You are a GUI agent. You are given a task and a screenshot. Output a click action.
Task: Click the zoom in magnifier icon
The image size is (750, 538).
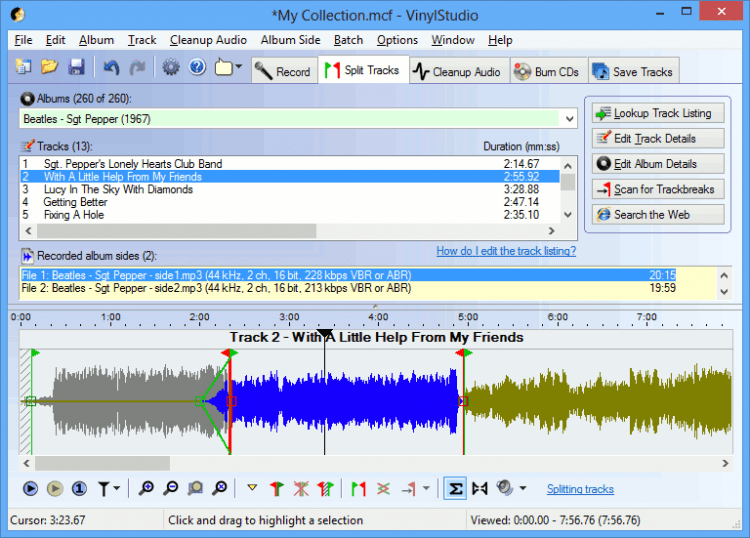(146, 489)
